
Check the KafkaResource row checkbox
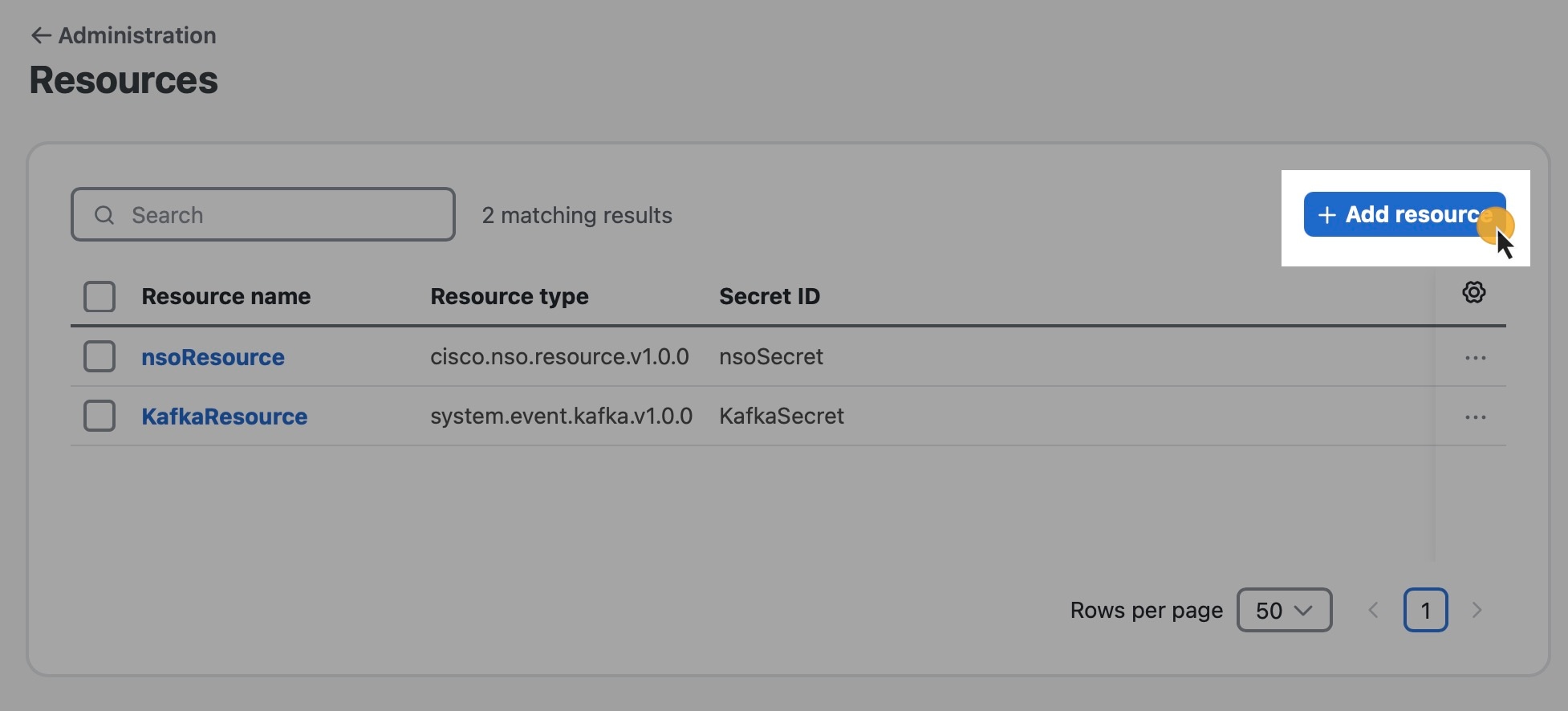click(100, 416)
